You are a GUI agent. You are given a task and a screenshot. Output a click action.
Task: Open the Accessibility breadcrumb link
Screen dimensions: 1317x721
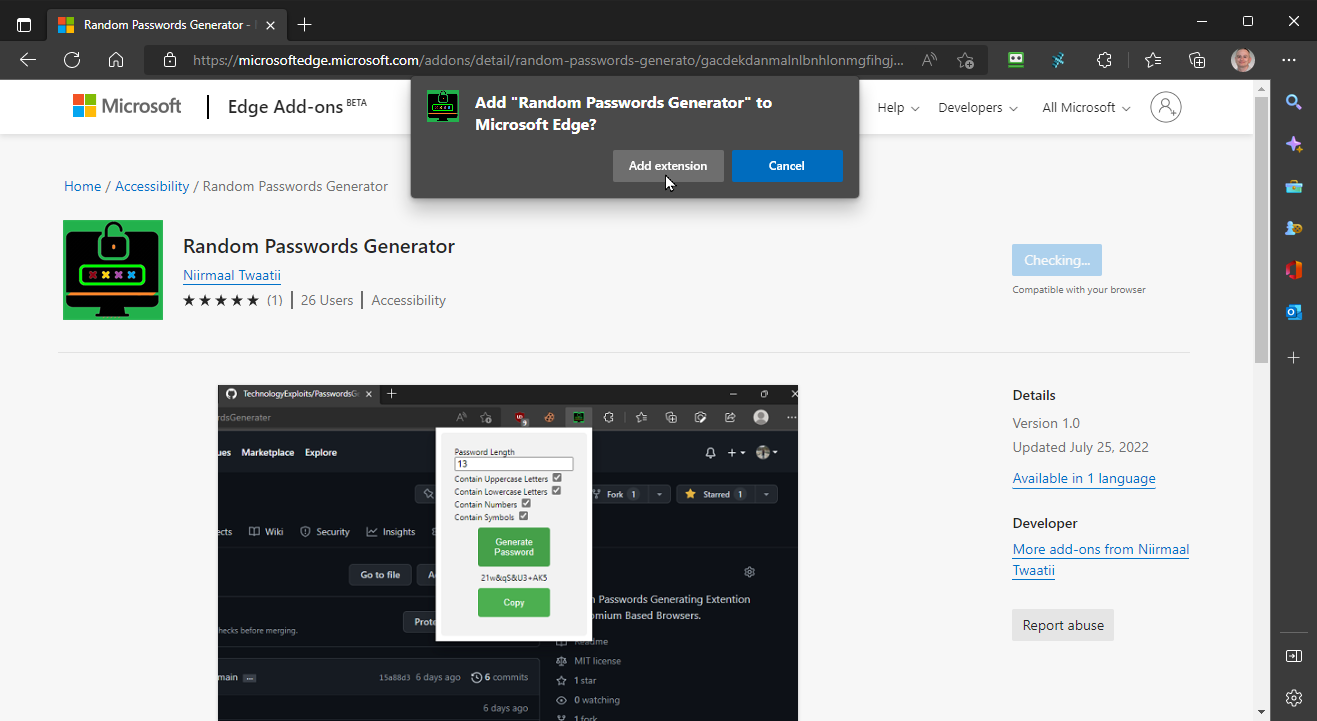(152, 186)
